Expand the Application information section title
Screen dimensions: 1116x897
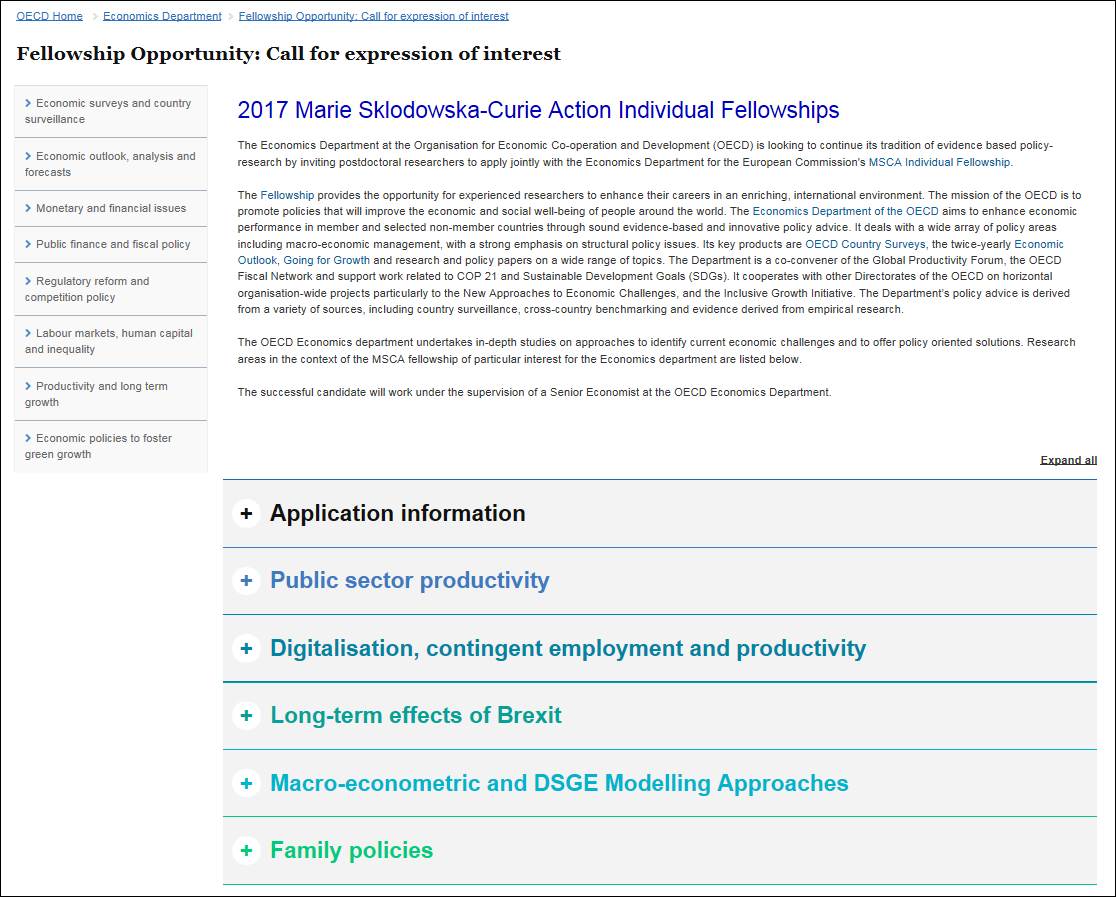(x=397, y=513)
